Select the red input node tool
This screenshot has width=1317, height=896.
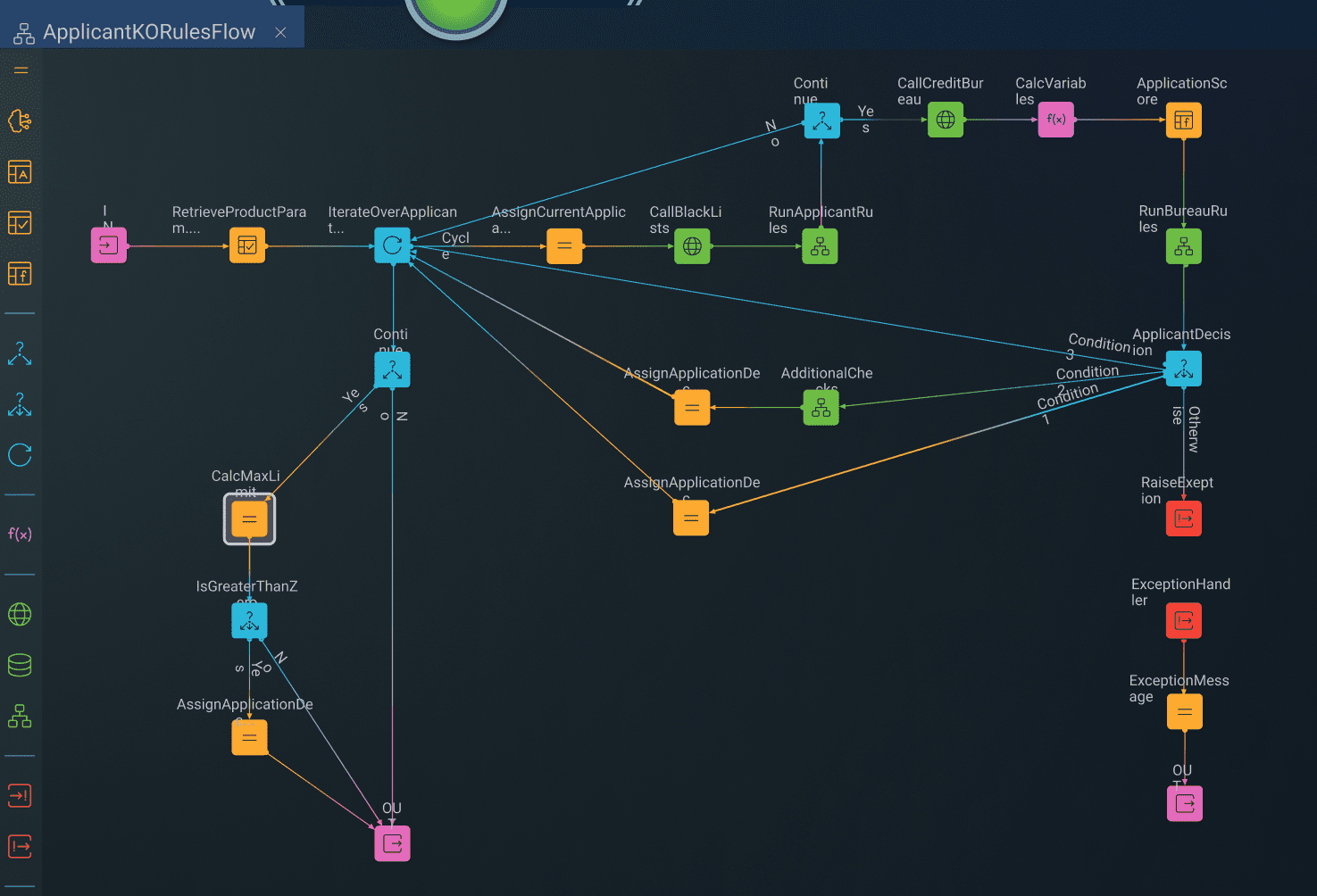20,795
